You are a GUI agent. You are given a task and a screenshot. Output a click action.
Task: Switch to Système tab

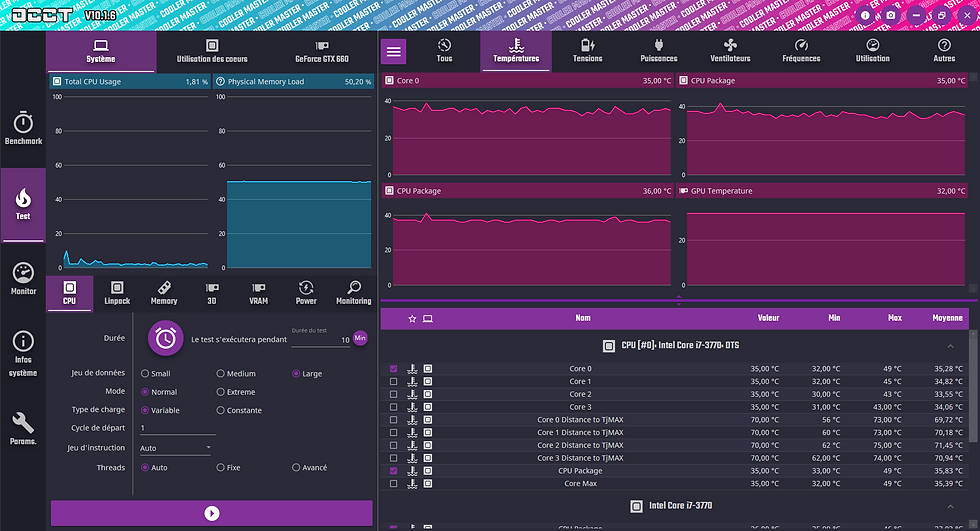tap(101, 51)
